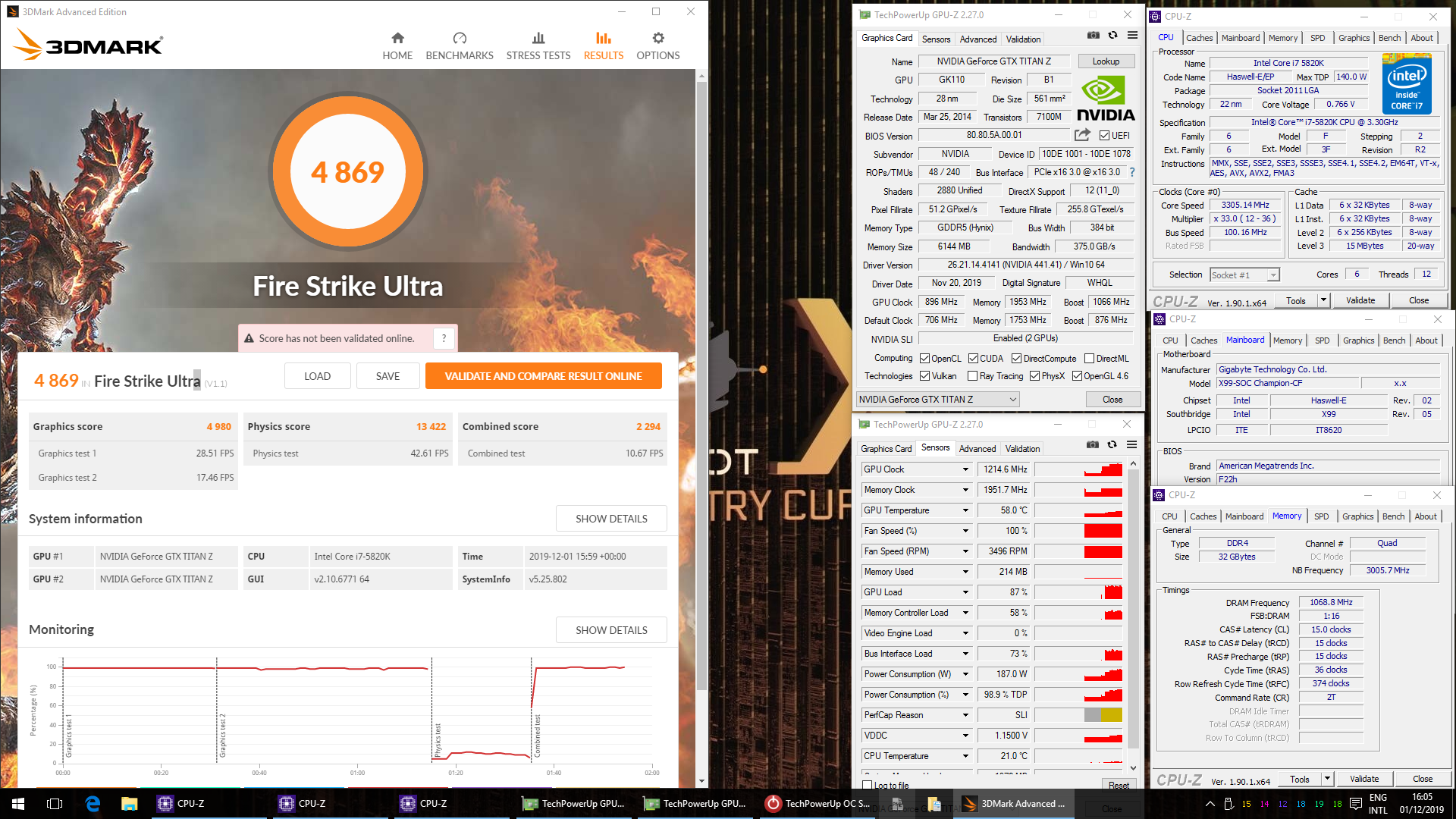The image size is (1456, 819).
Task: Toggle the UEFI checkbox in GPU-Z
Action: [1104, 136]
